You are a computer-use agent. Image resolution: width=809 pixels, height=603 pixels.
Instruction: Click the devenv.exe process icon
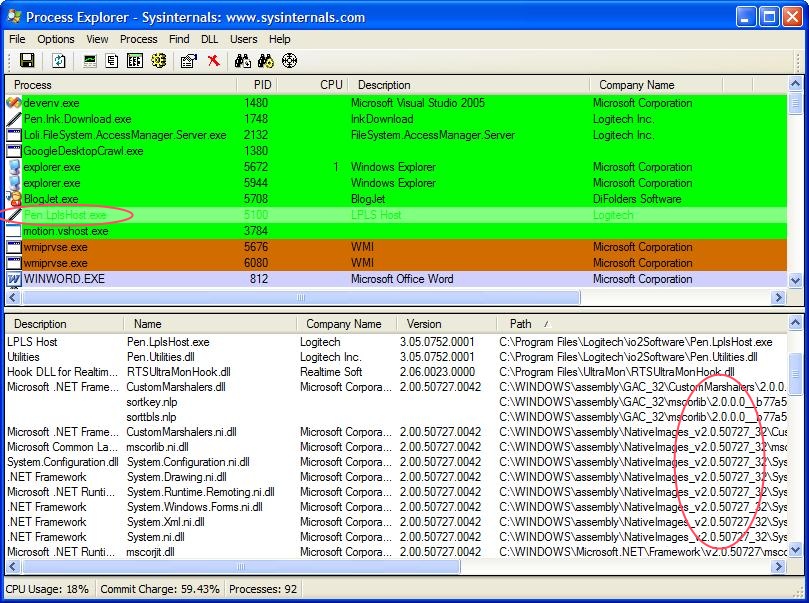click(x=14, y=103)
